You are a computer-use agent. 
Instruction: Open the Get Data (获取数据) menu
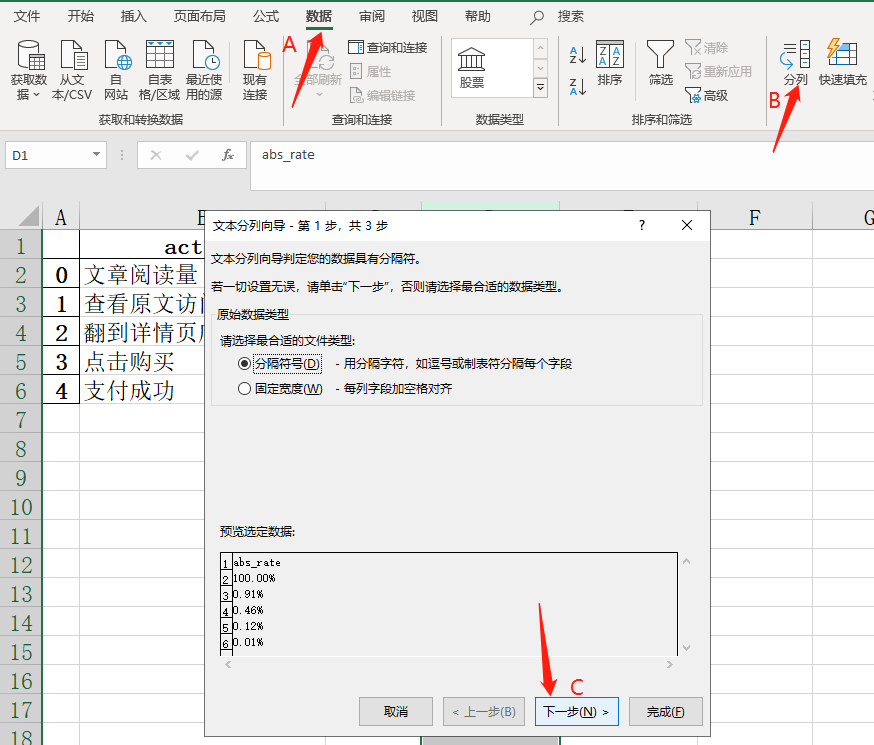coord(28,70)
